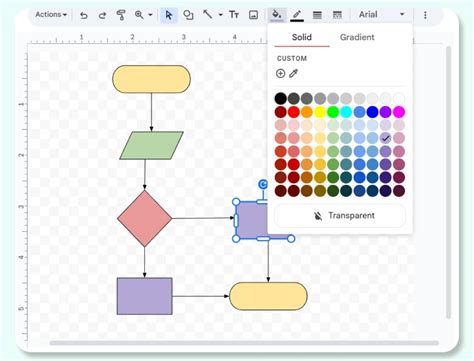The height and width of the screenshot is (361, 474).
Task: Click the horizontal scrollbar at the bottom
Action: click(244, 343)
